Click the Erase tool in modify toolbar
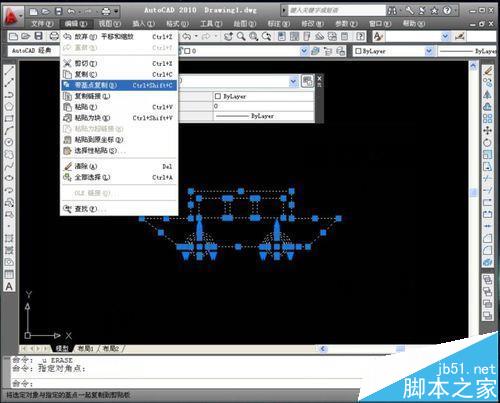500x403 pixels. [x=488, y=70]
